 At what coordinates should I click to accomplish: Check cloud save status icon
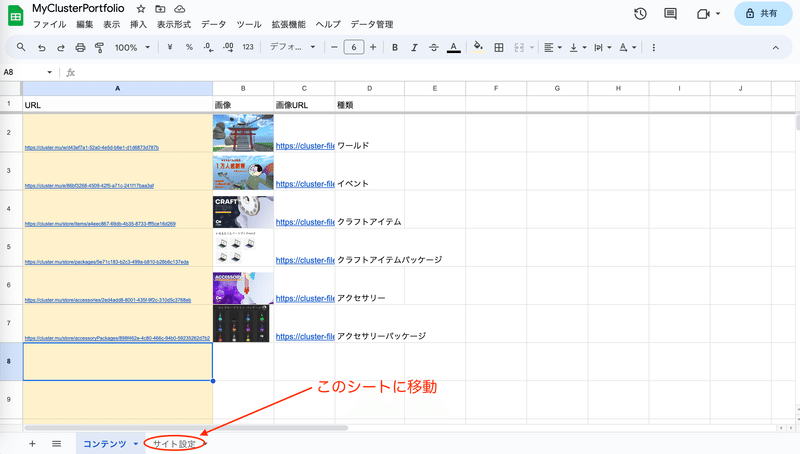coord(180,9)
